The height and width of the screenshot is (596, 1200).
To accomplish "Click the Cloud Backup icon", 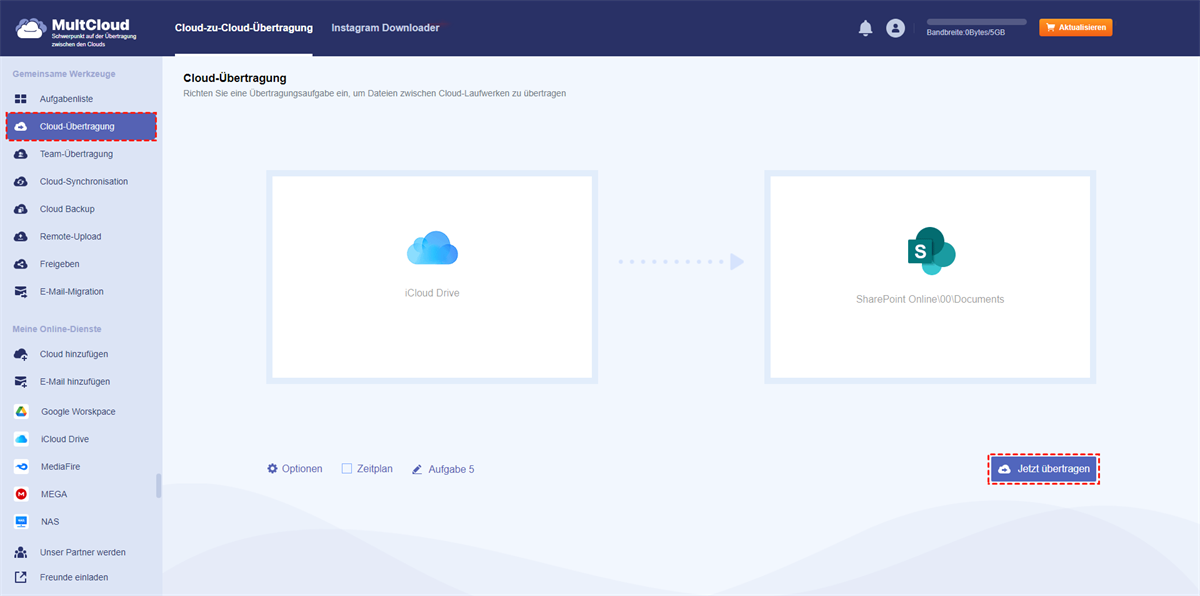I will (x=21, y=209).
